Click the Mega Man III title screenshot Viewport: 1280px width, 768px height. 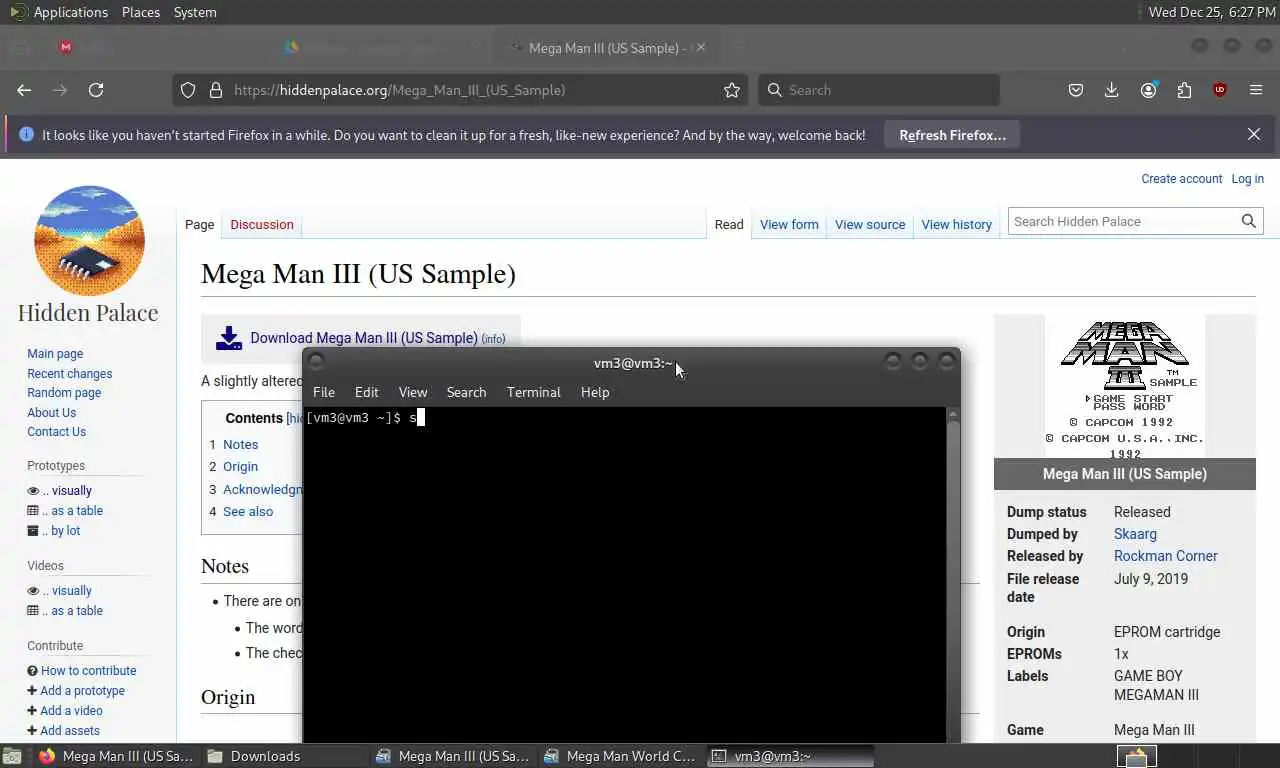pos(1124,387)
